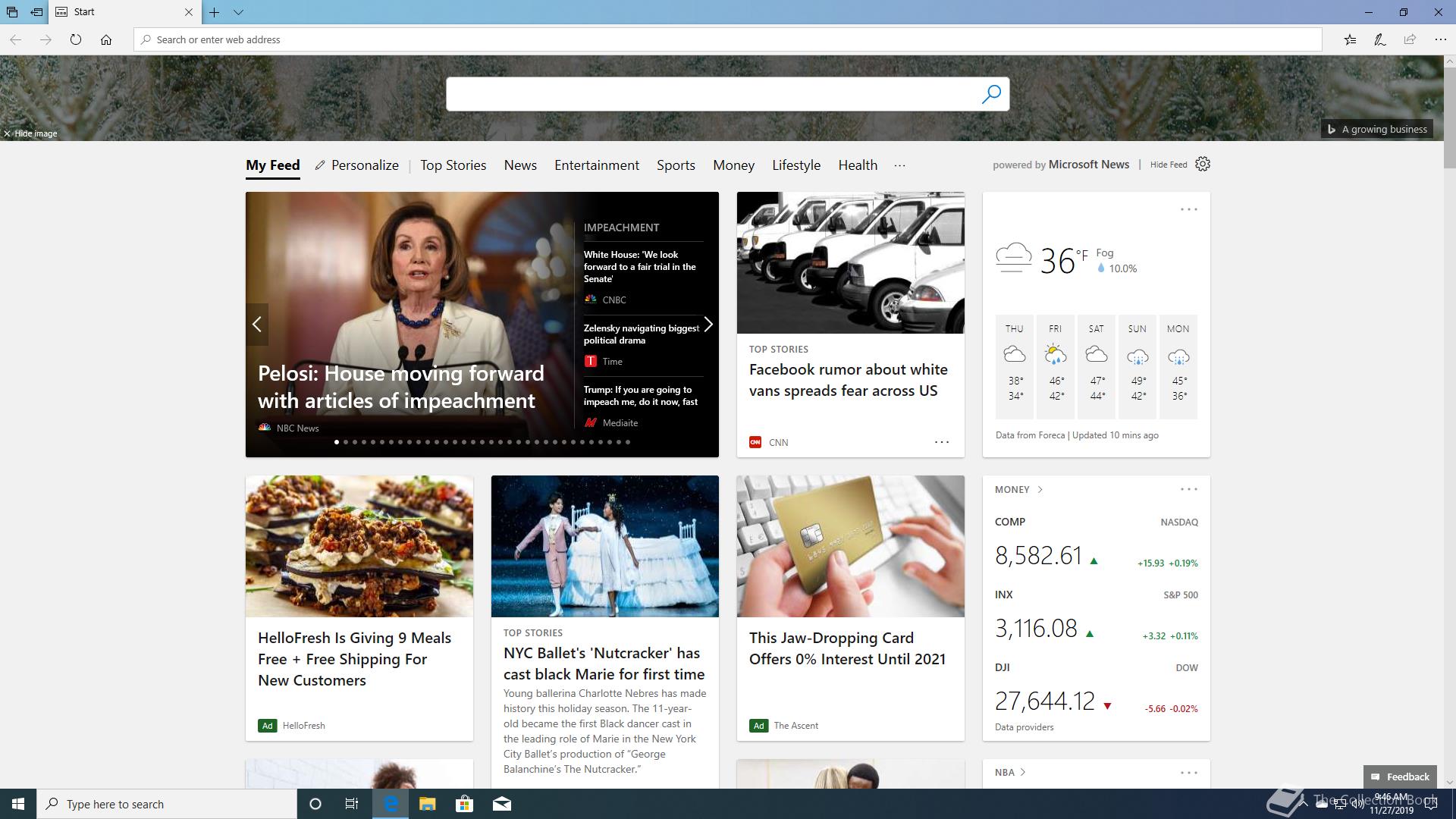Click the search magnifier in Bing box
Screen dimensions: 1456x819
click(x=991, y=94)
